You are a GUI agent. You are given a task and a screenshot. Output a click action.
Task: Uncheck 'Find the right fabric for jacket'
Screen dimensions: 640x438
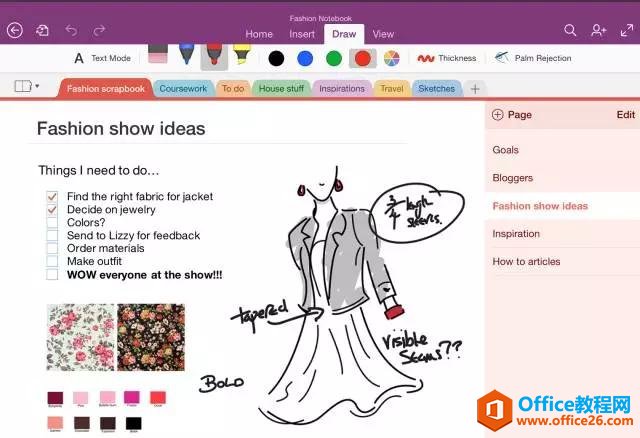(53, 197)
